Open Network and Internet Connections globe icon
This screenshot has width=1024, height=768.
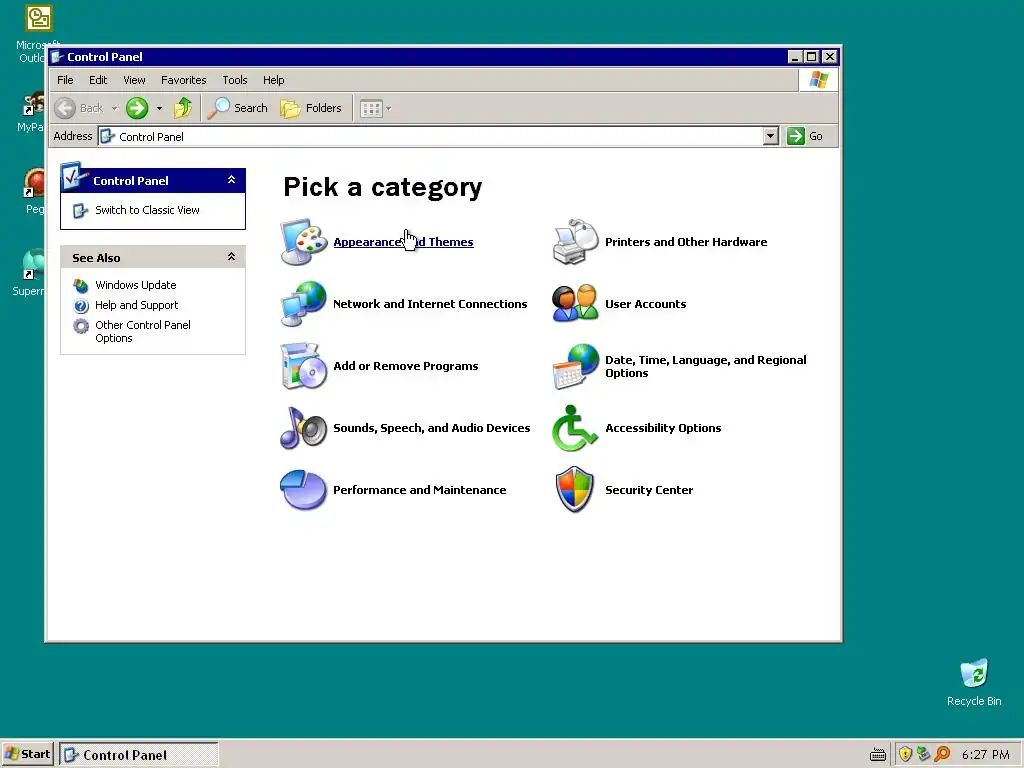tap(304, 304)
